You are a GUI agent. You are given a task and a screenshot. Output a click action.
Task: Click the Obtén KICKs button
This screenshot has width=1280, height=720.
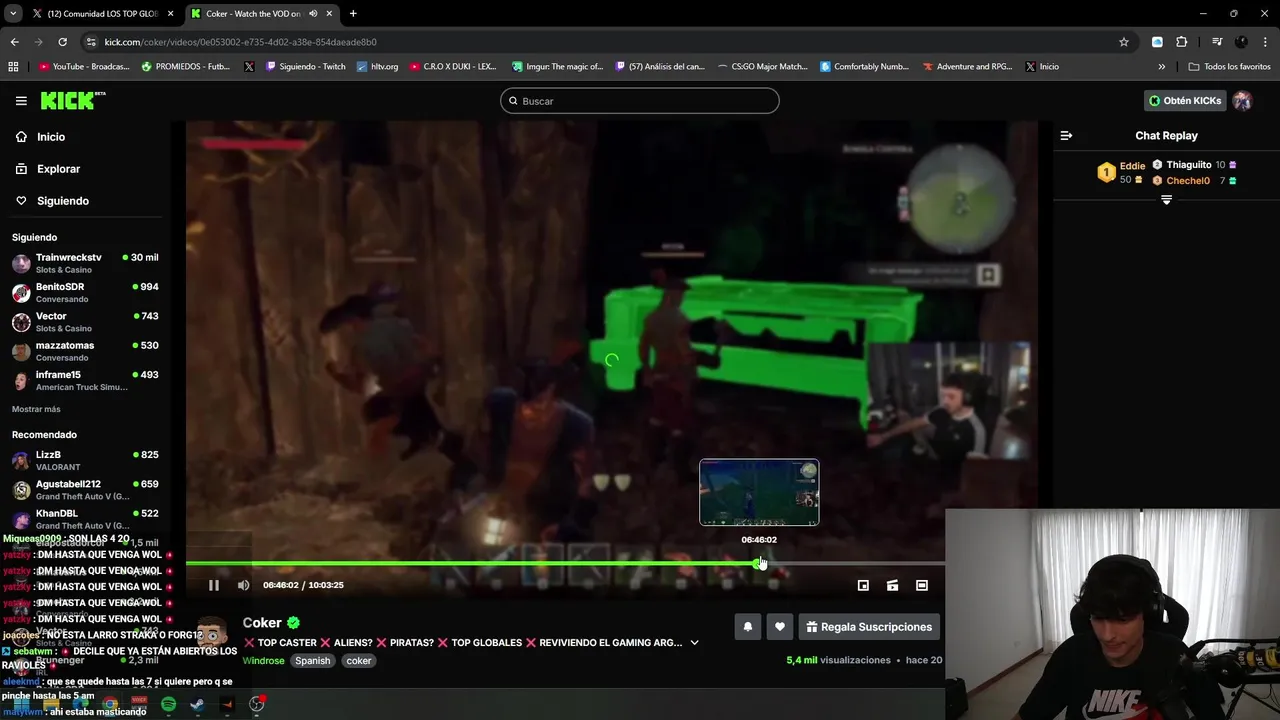point(1185,101)
